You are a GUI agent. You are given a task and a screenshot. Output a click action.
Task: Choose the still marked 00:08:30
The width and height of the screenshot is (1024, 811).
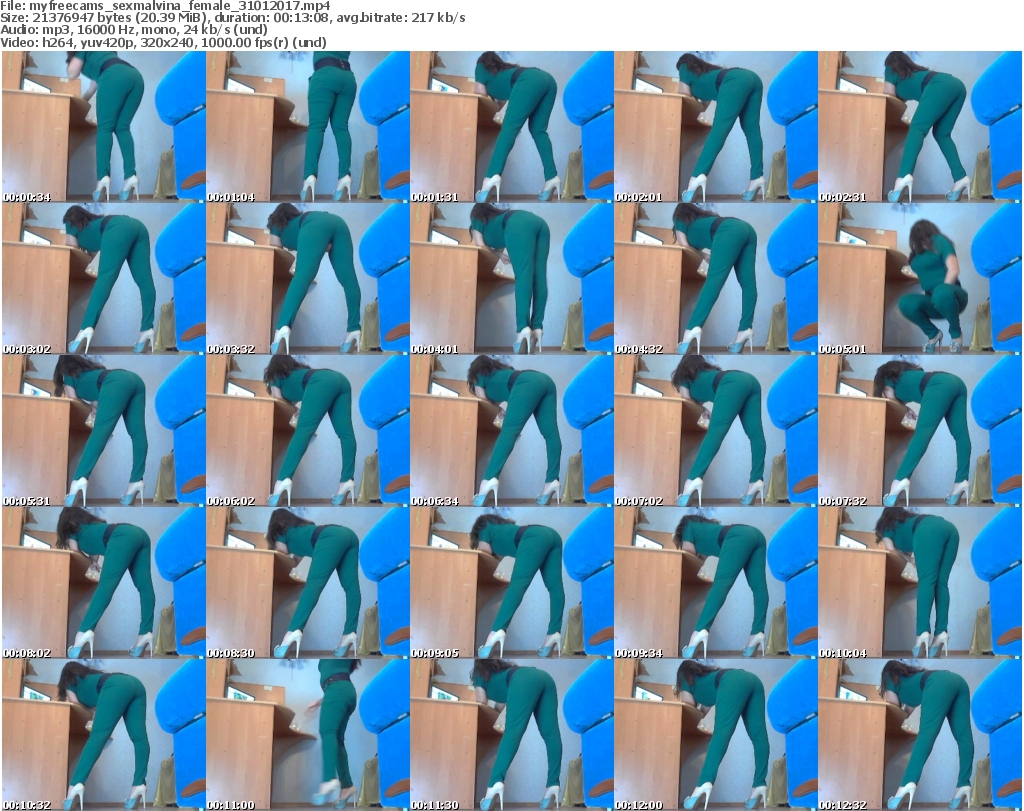pyautogui.click(x=308, y=583)
